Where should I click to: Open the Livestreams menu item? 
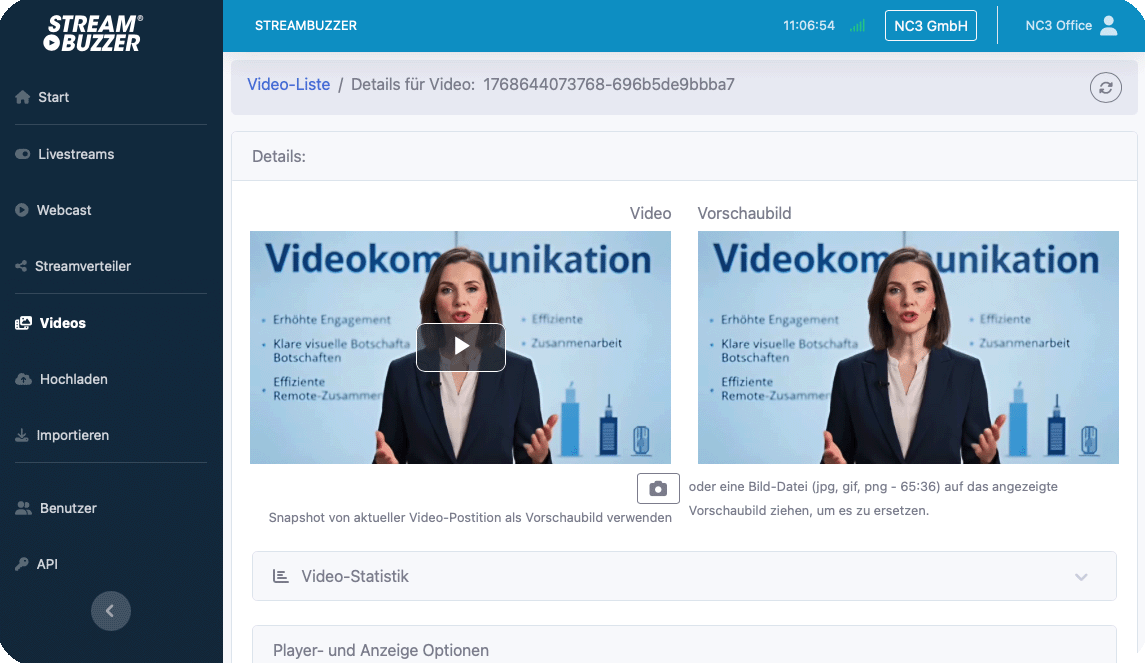[76, 154]
